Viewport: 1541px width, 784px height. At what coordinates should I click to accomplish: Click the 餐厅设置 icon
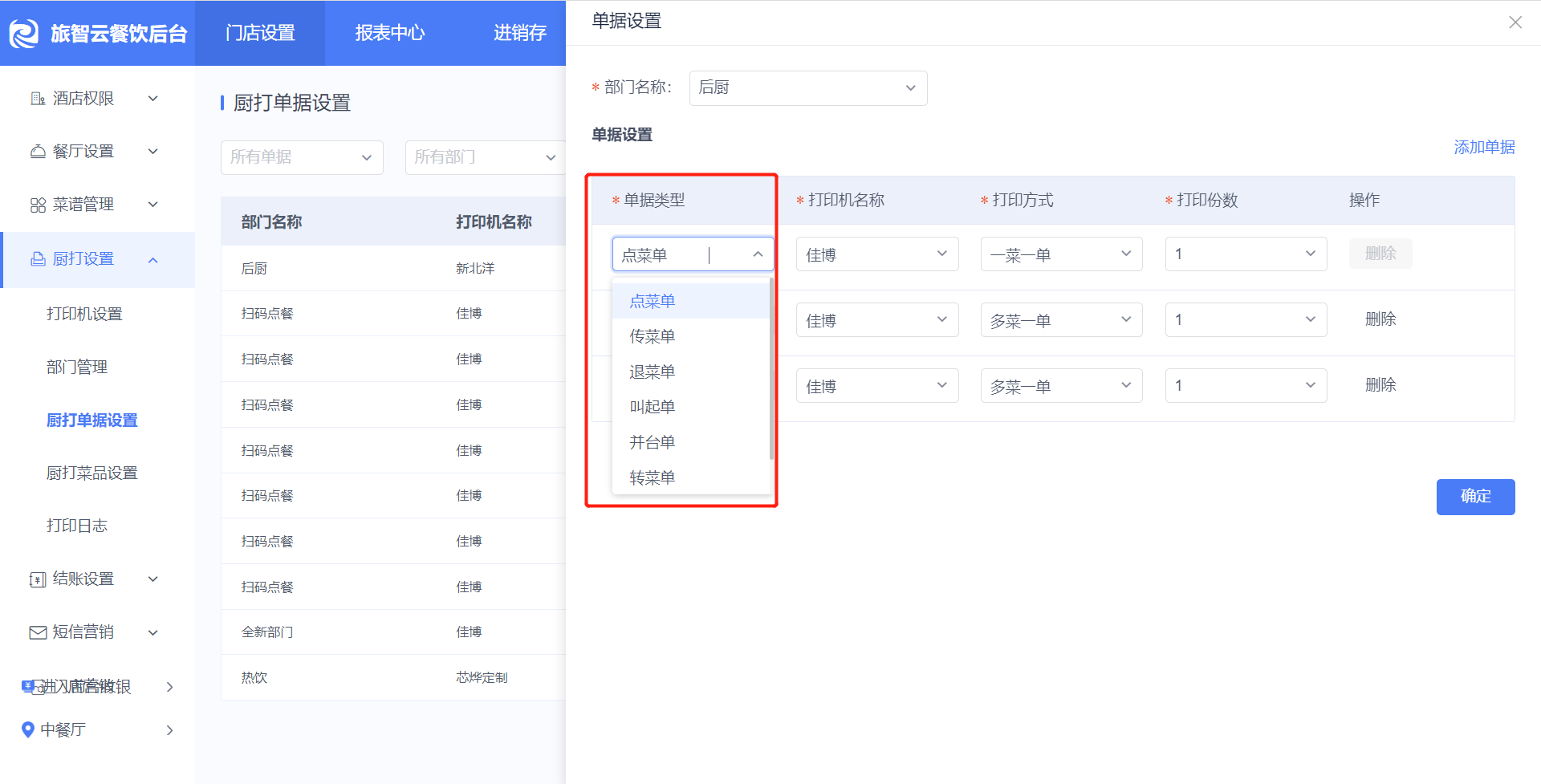[x=38, y=152]
